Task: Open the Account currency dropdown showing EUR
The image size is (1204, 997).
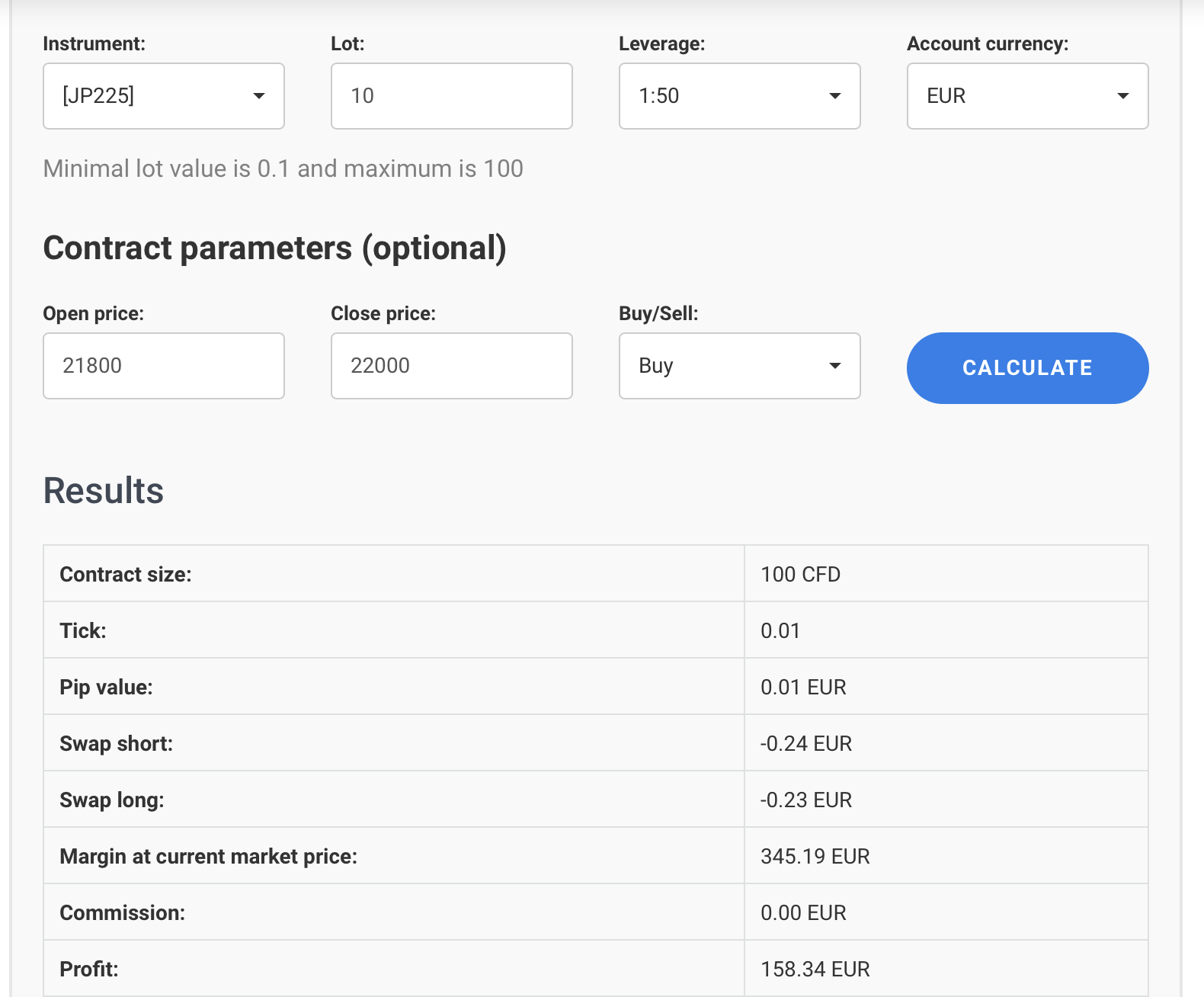Action: [1027, 96]
